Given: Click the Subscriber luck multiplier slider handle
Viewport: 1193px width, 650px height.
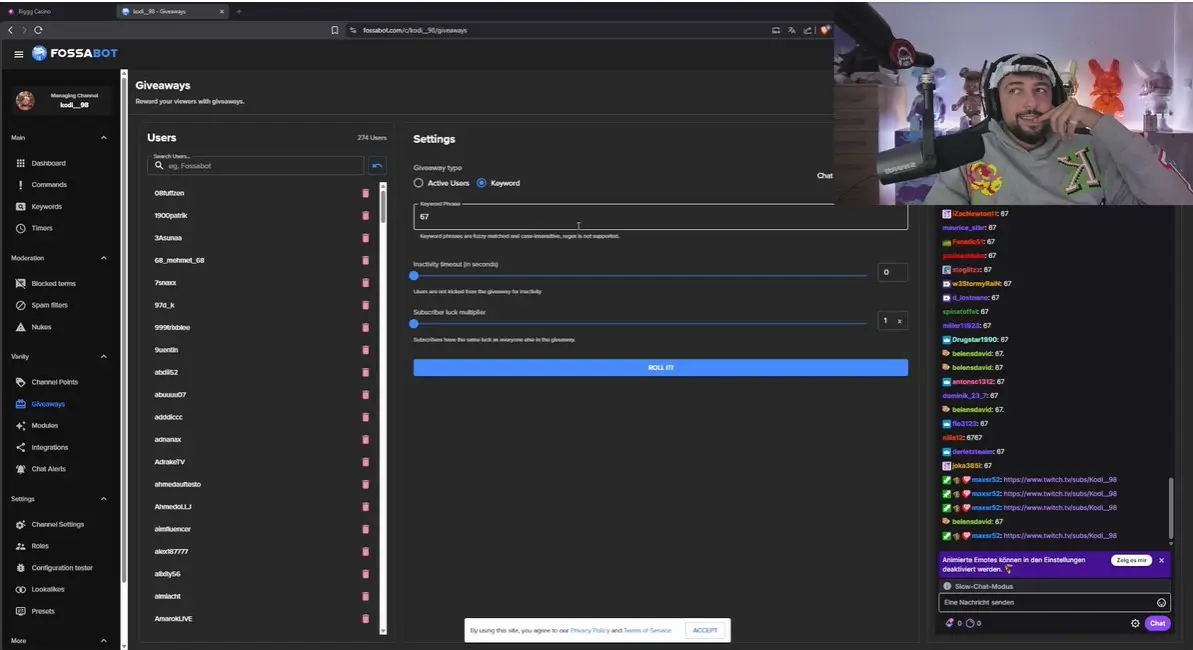Looking at the screenshot, I should point(414,323).
